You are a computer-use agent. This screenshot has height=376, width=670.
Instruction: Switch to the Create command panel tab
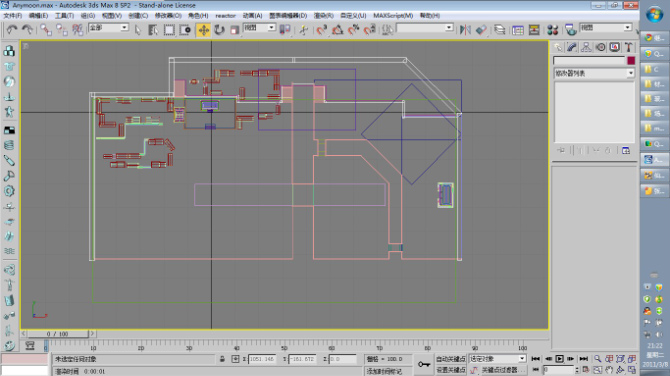point(558,47)
